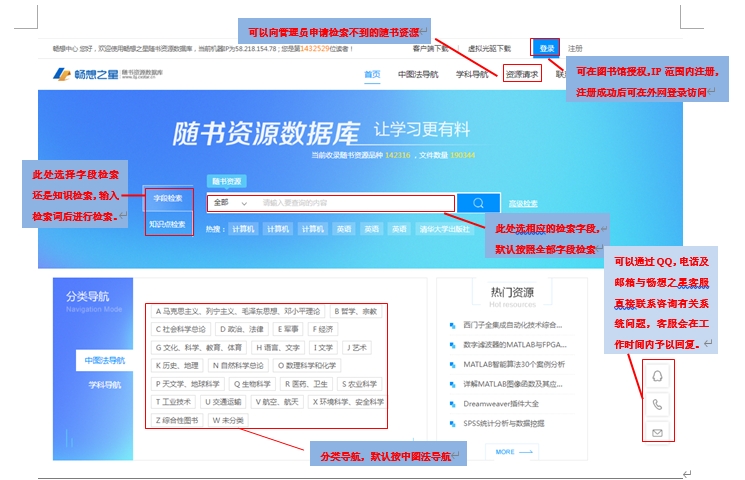745x480 pixels.
Task: Open category B 哲学、宗教
Action: click(x=355, y=311)
